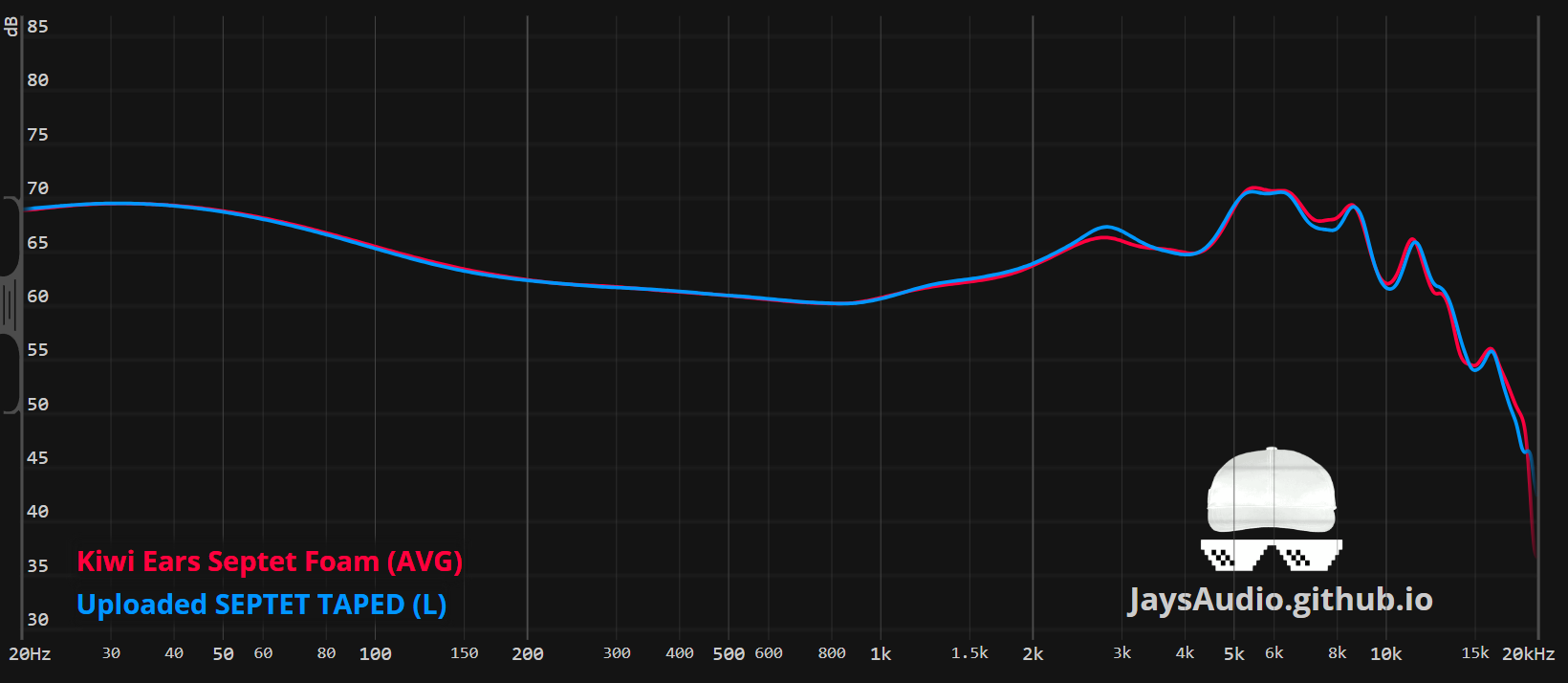Click the 100 frequency axis label
The image size is (1568, 683).
coord(375,654)
